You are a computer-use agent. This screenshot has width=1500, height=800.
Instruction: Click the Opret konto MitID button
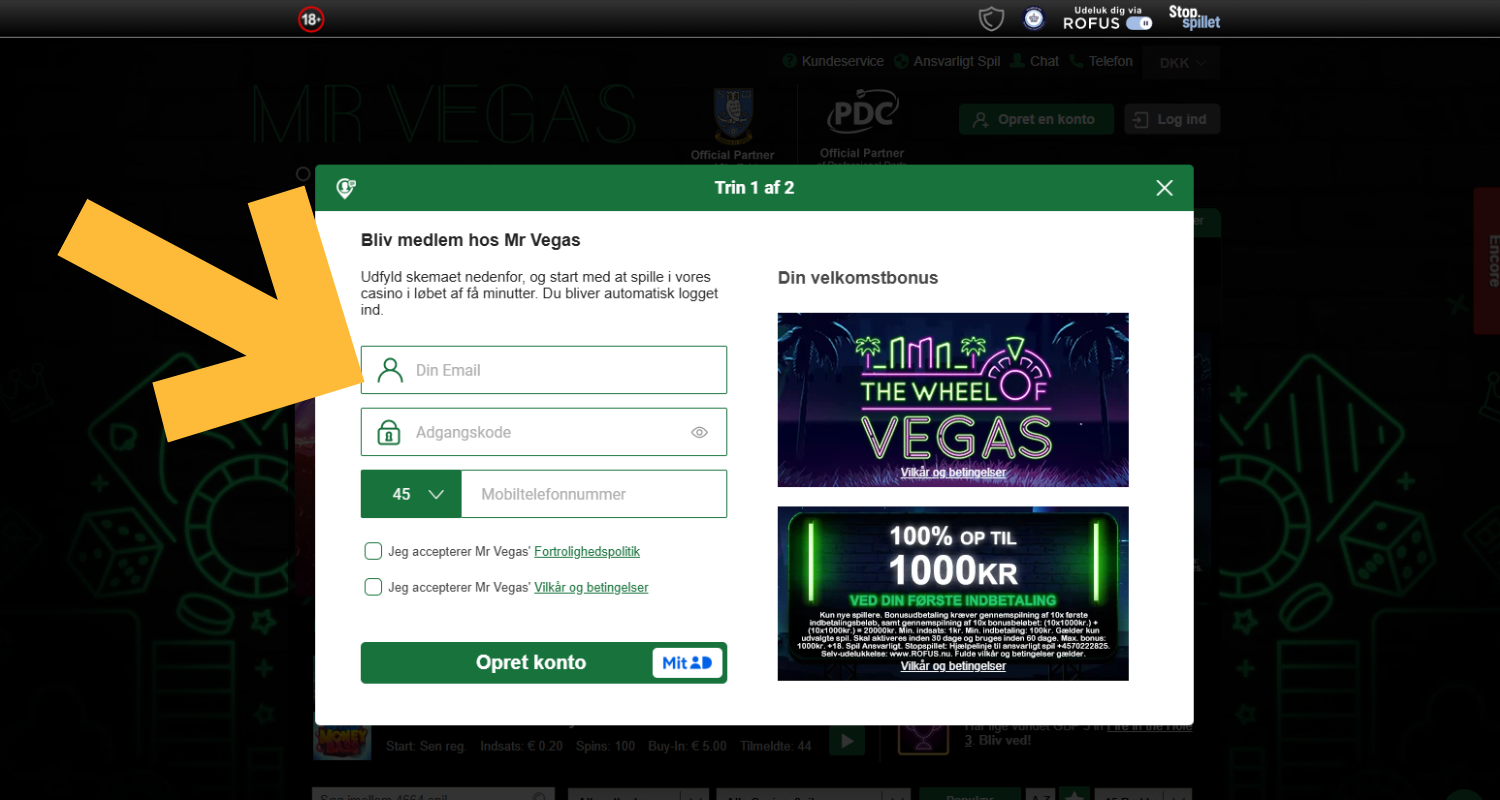tap(544, 663)
